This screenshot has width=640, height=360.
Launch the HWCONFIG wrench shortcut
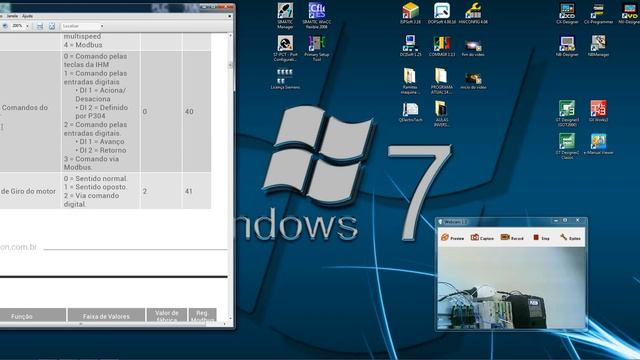pos(473,13)
